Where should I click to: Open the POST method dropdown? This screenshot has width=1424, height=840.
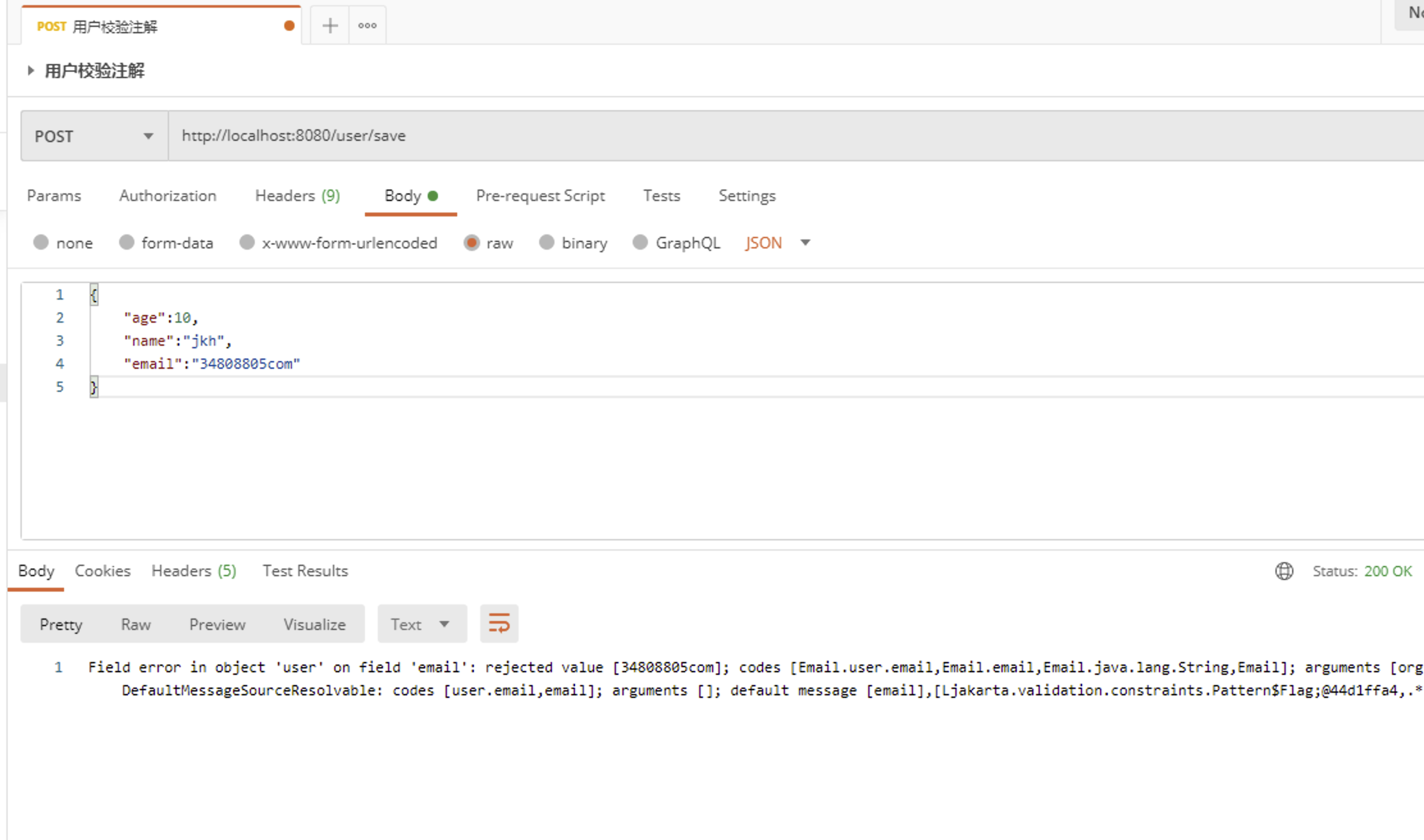[x=94, y=136]
